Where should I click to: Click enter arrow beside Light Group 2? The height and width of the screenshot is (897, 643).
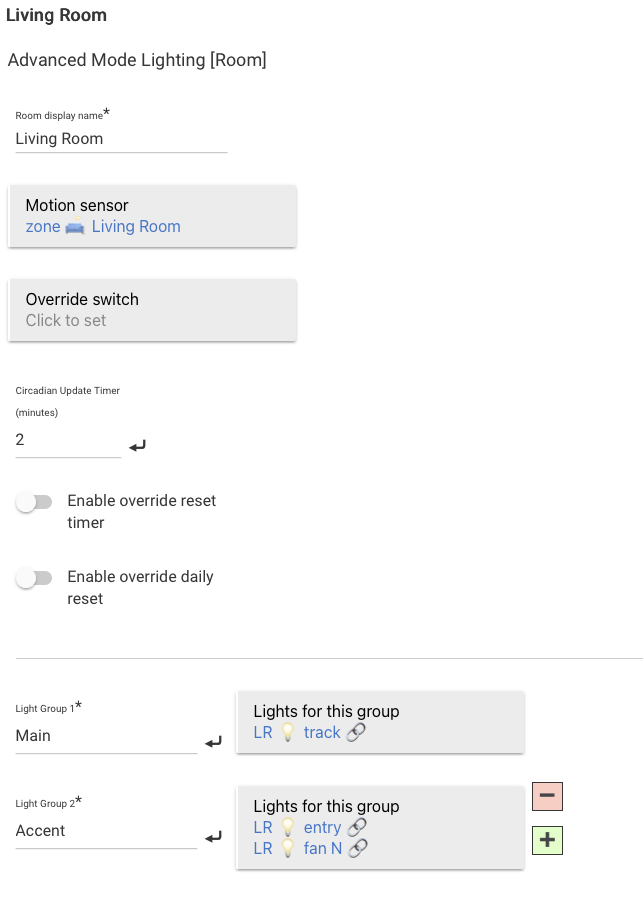pos(213,837)
